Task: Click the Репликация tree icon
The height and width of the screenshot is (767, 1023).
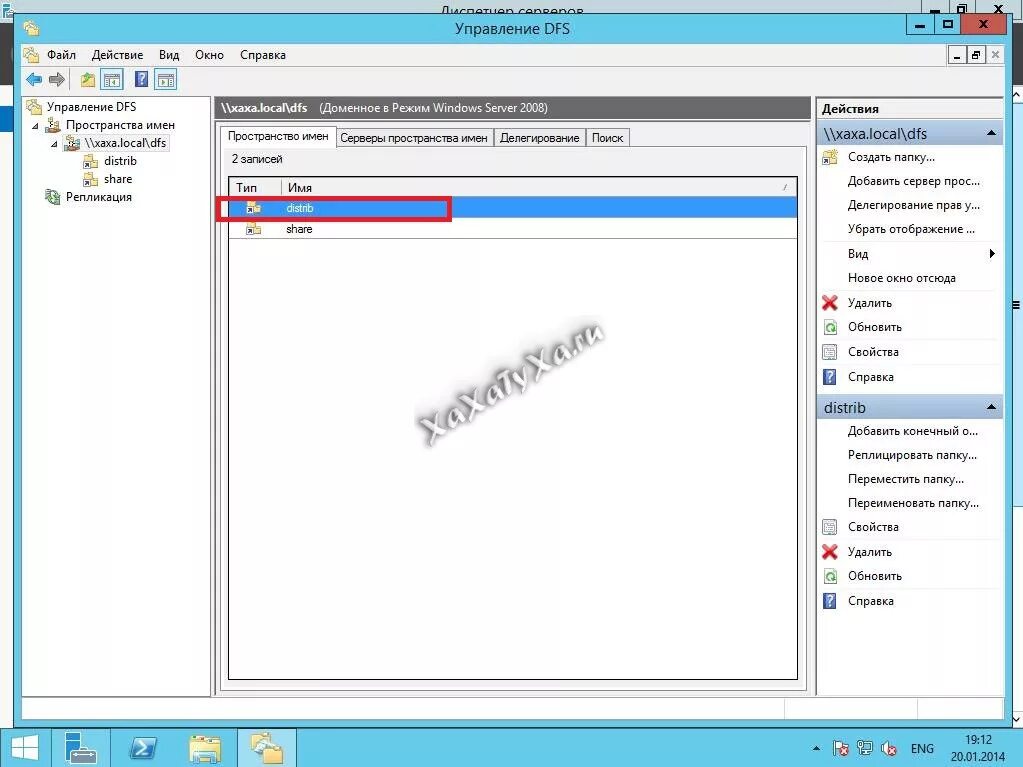Action: click(52, 197)
